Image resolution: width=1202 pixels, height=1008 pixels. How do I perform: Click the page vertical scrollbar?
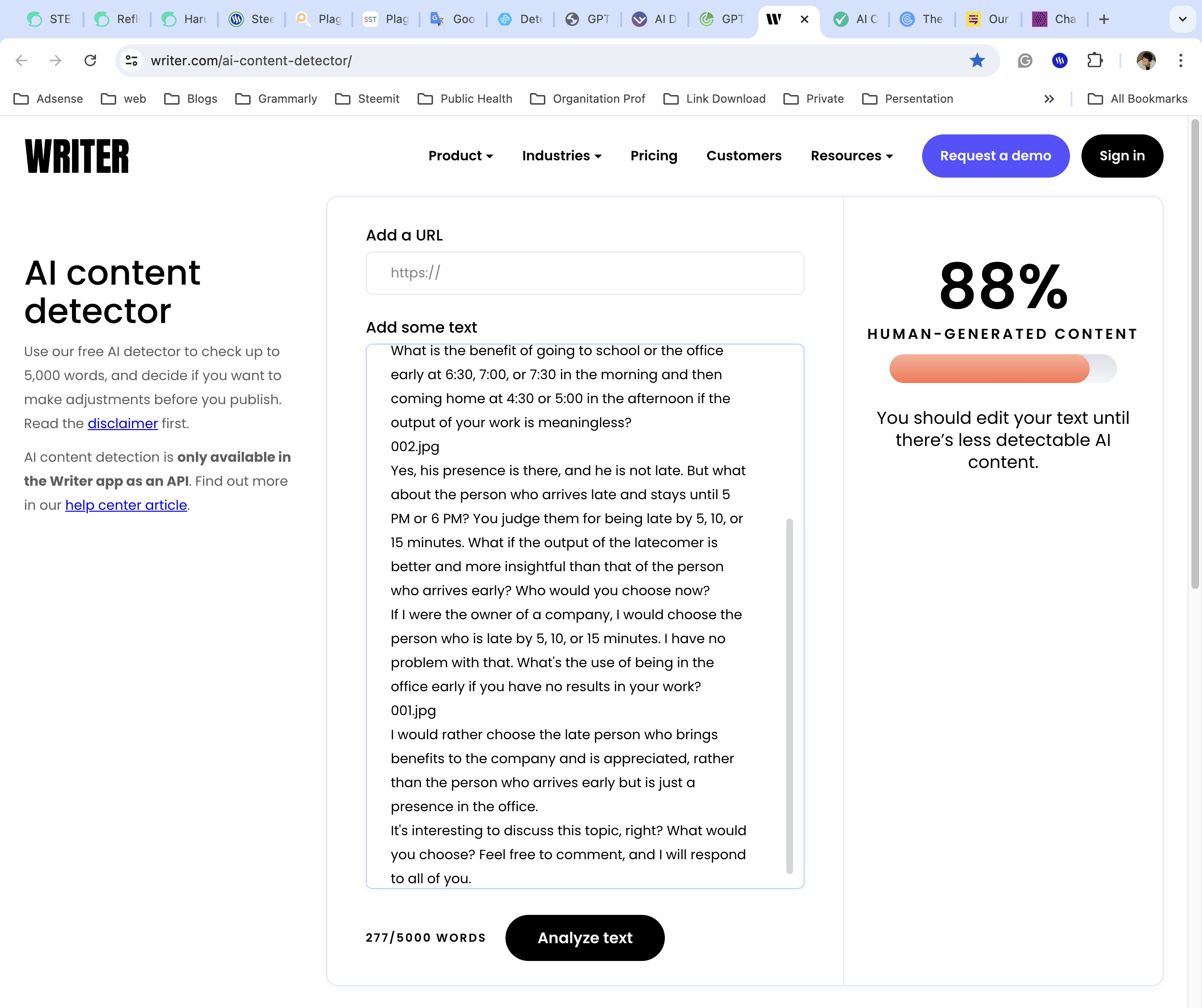click(1194, 354)
